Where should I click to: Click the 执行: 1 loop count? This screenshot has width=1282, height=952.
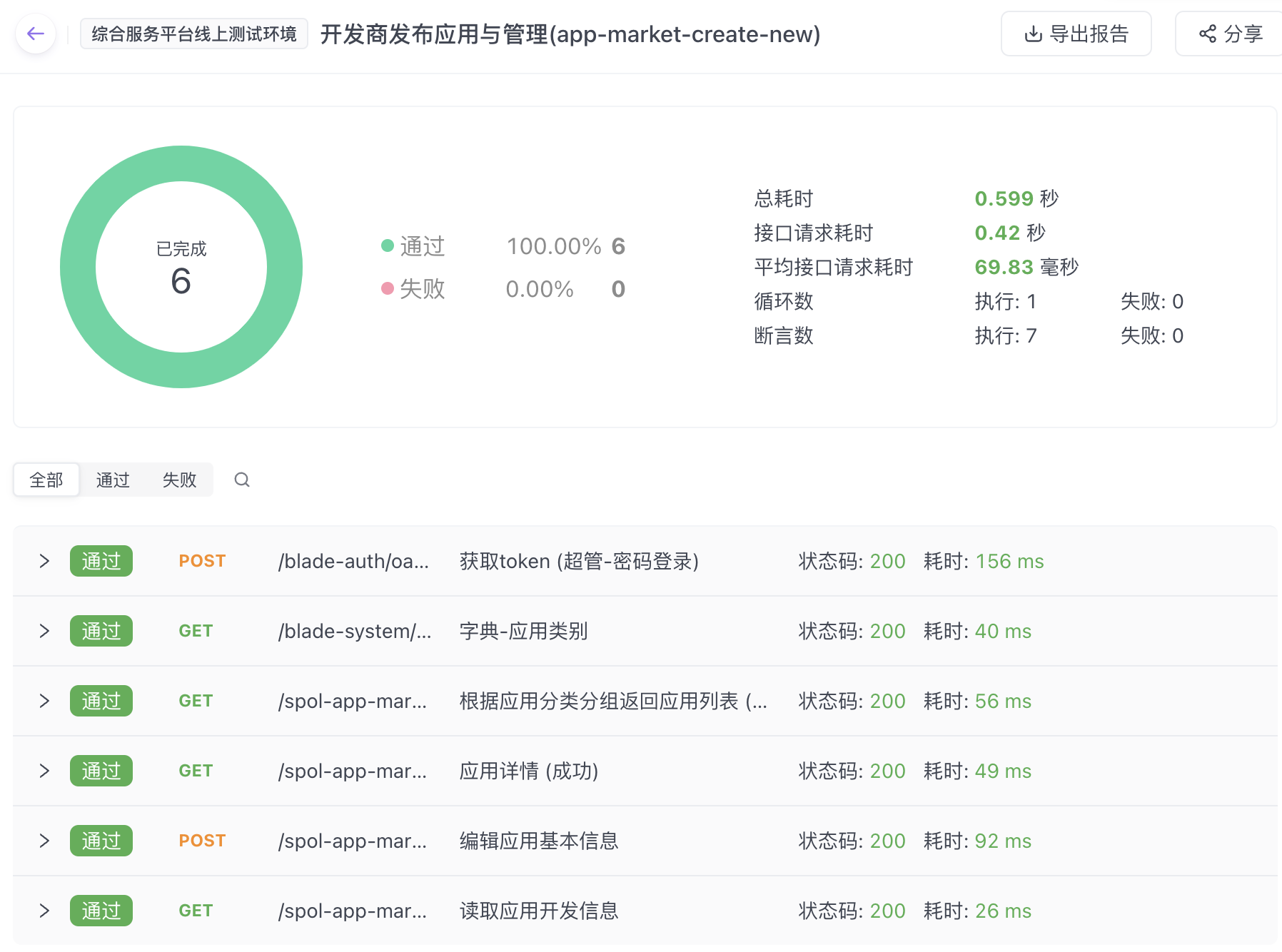tap(1005, 301)
